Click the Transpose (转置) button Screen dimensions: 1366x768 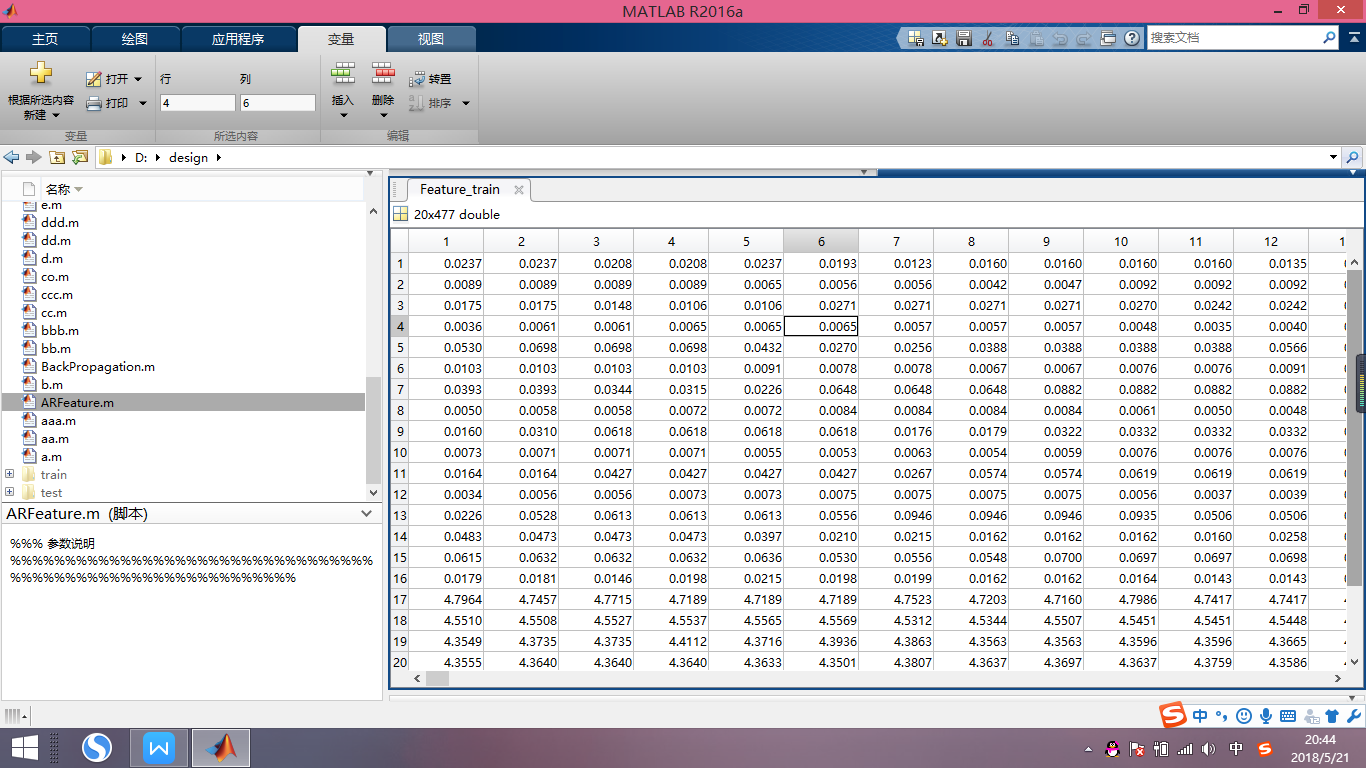click(431, 79)
